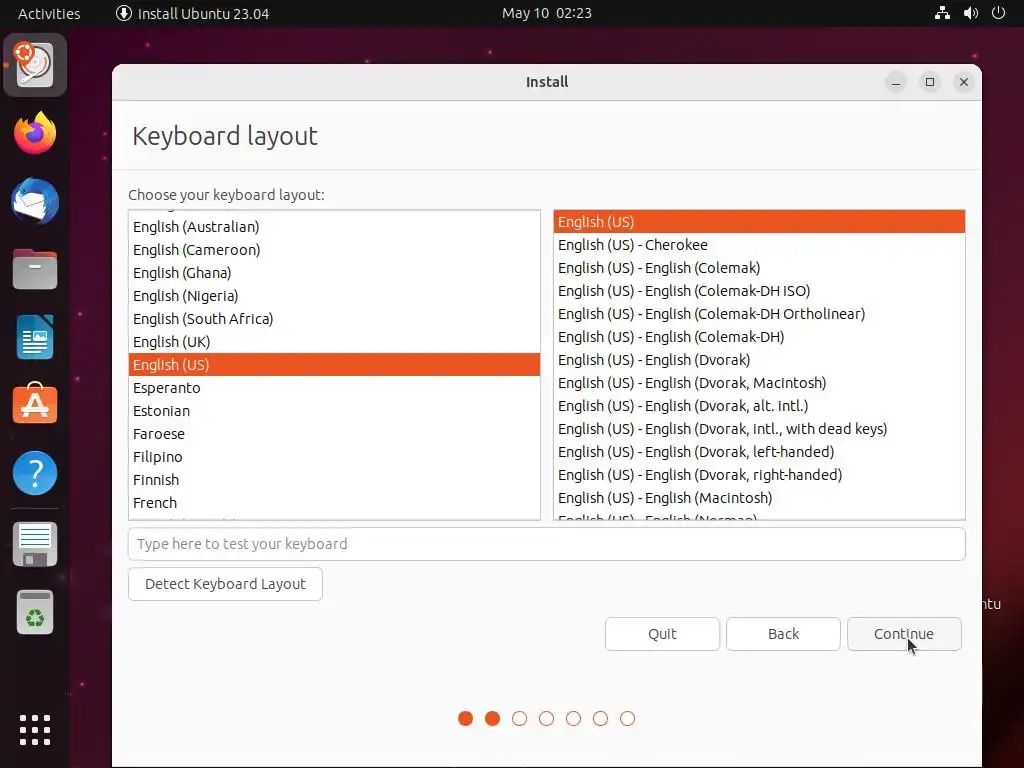Open the removable drive icon in dock

click(35, 545)
